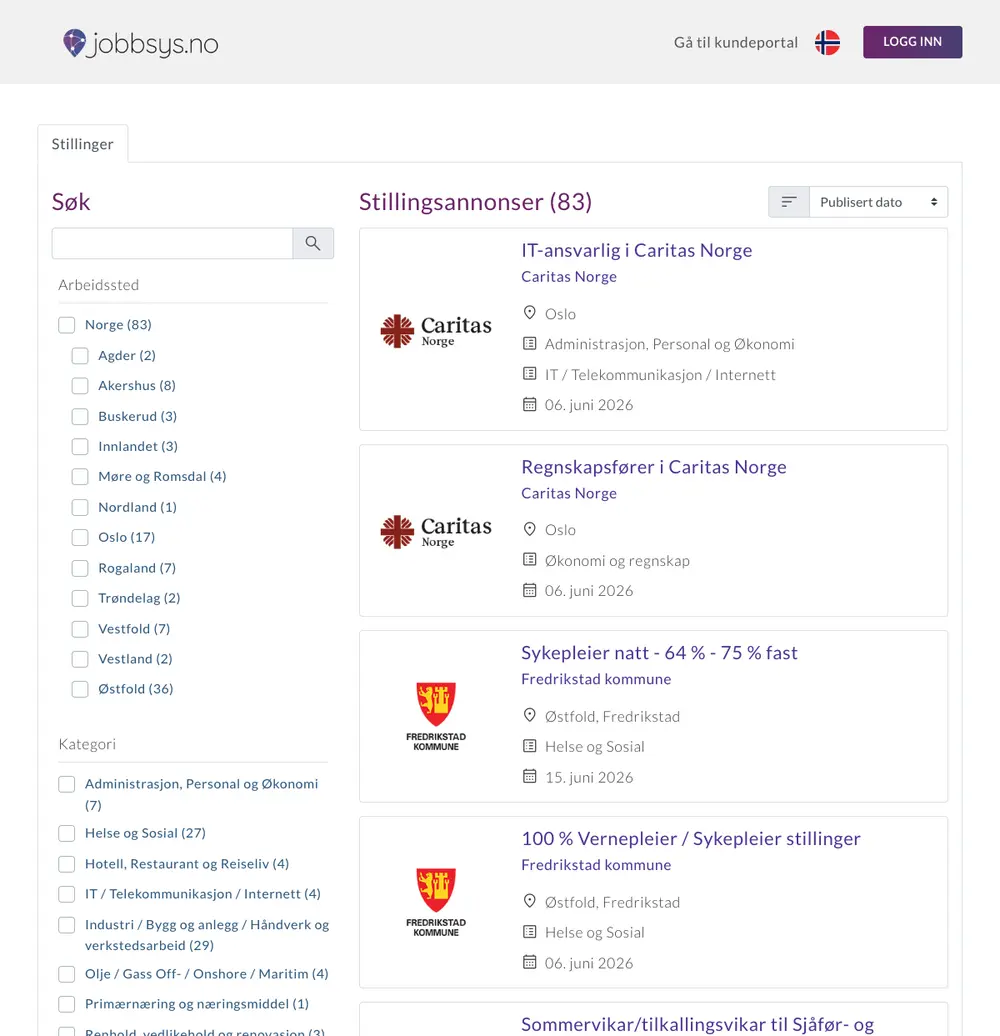Enable the Vestfold (7) filter
Screen dimensions: 1000x1036
pos(80,629)
